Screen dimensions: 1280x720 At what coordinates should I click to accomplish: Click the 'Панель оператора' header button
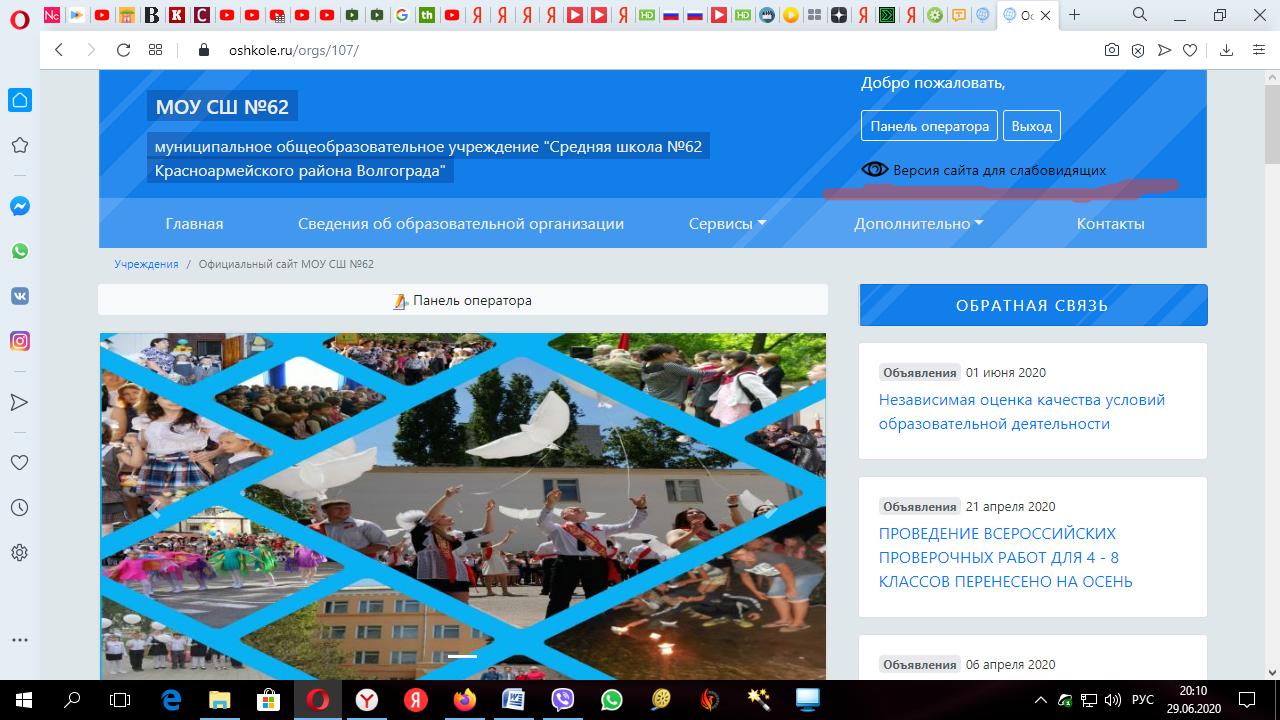(x=929, y=126)
